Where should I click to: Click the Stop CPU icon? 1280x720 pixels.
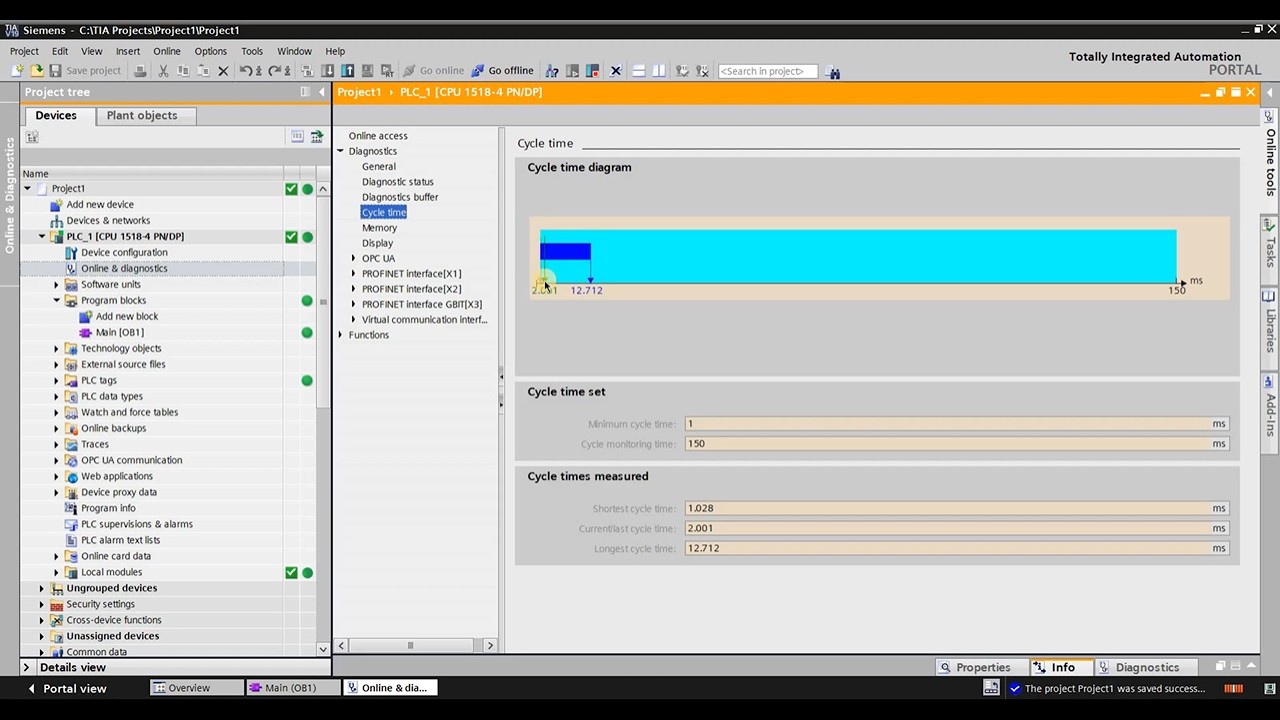pos(592,71)
